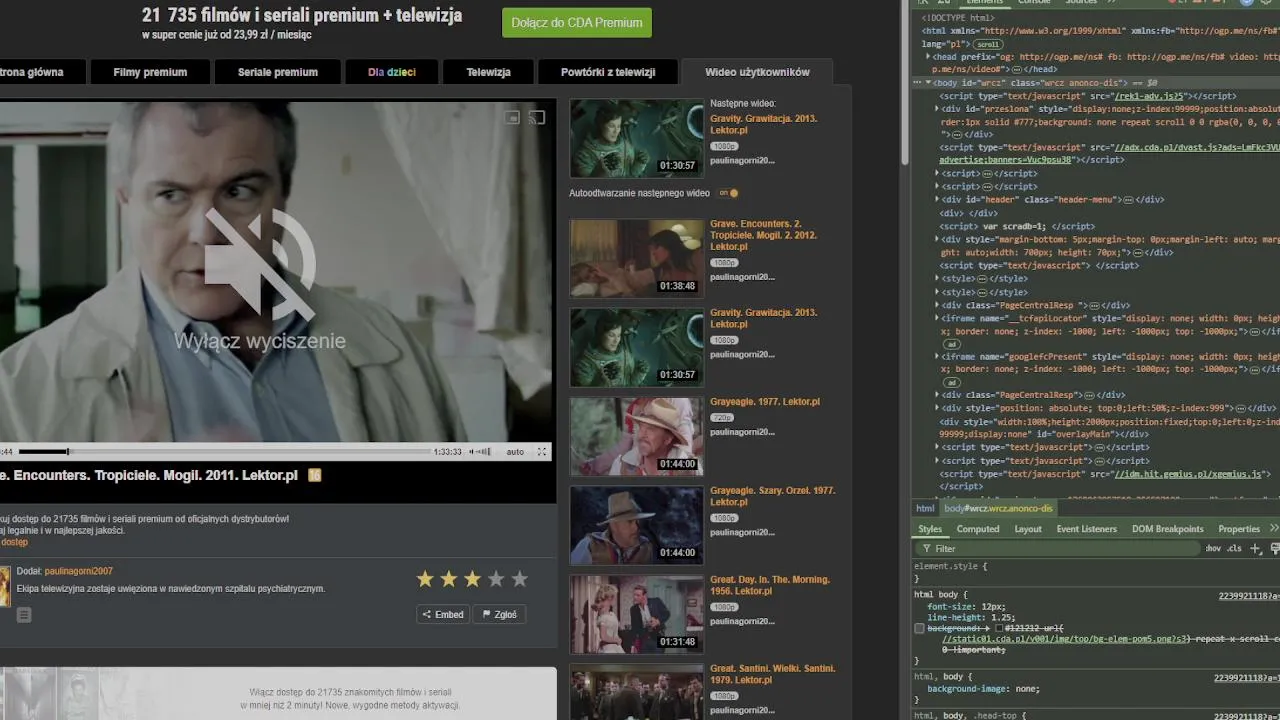Open bg-elem-pom5.png URL in styles
This screenshot has width=1280, height=720.
pos(1066,639)
